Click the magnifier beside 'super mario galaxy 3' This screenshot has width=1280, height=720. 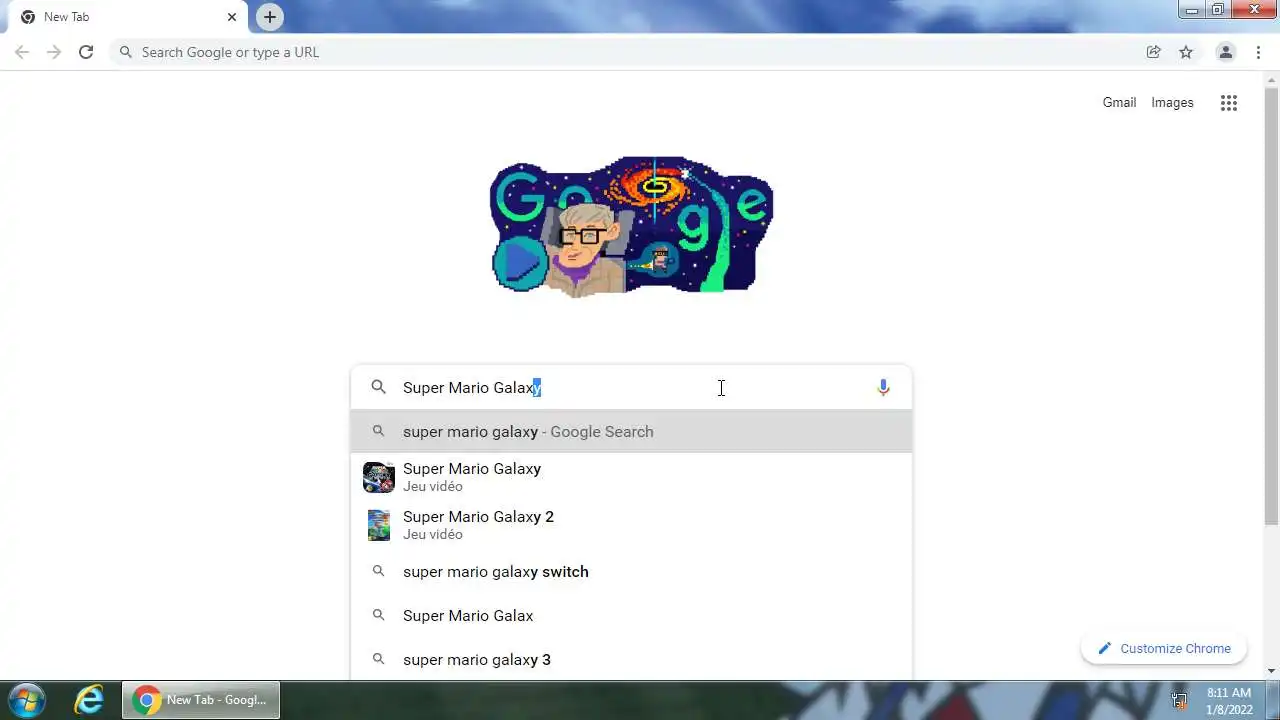[x=378, y=659]
